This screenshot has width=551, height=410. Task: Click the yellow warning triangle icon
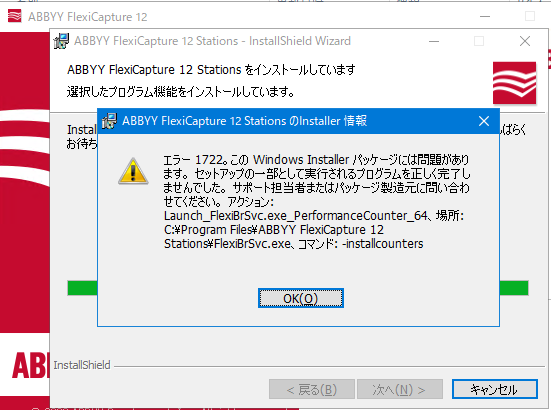133,171
